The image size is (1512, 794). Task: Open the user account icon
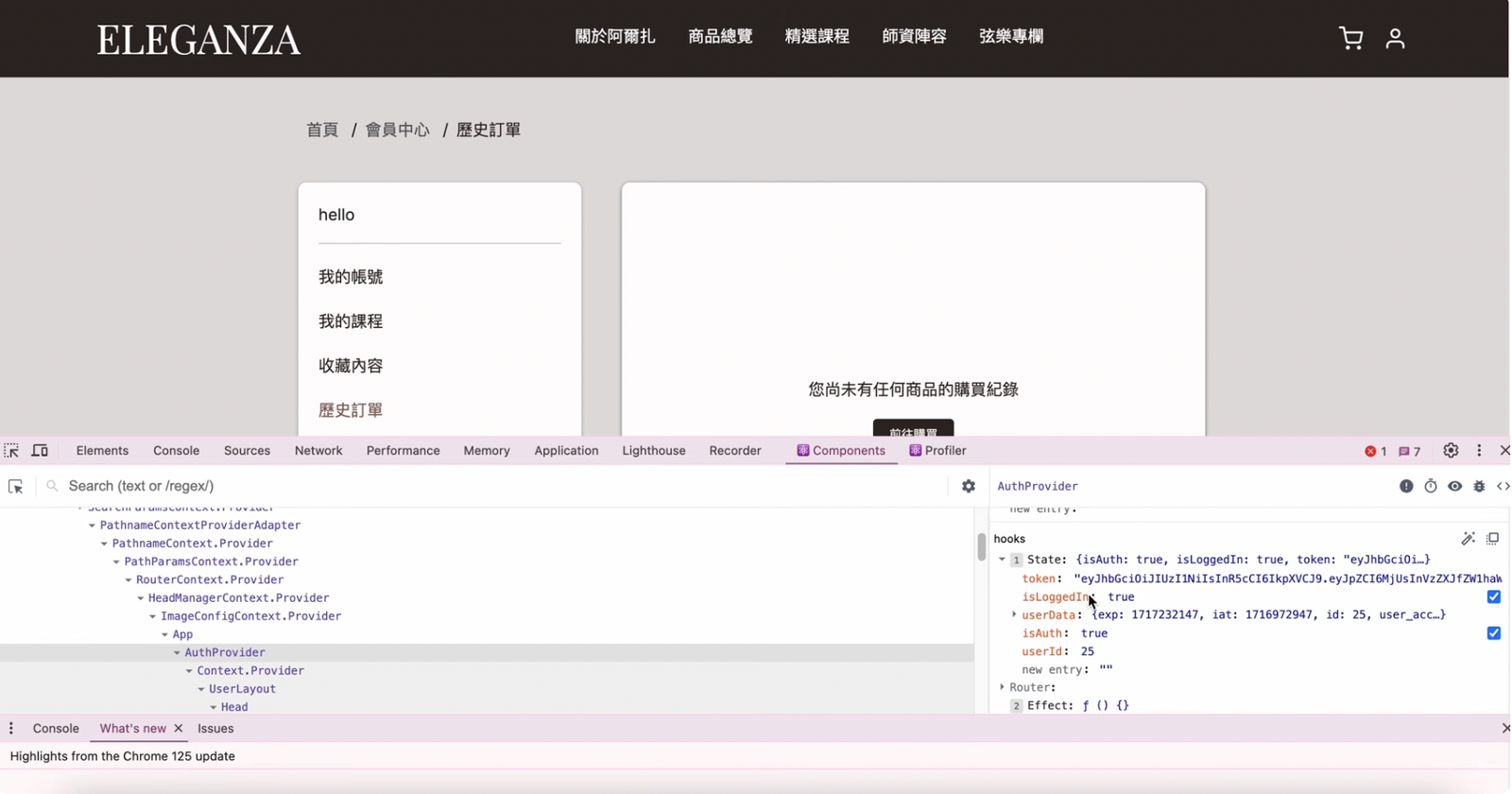pyautogui.click(x=1395, y=38)
